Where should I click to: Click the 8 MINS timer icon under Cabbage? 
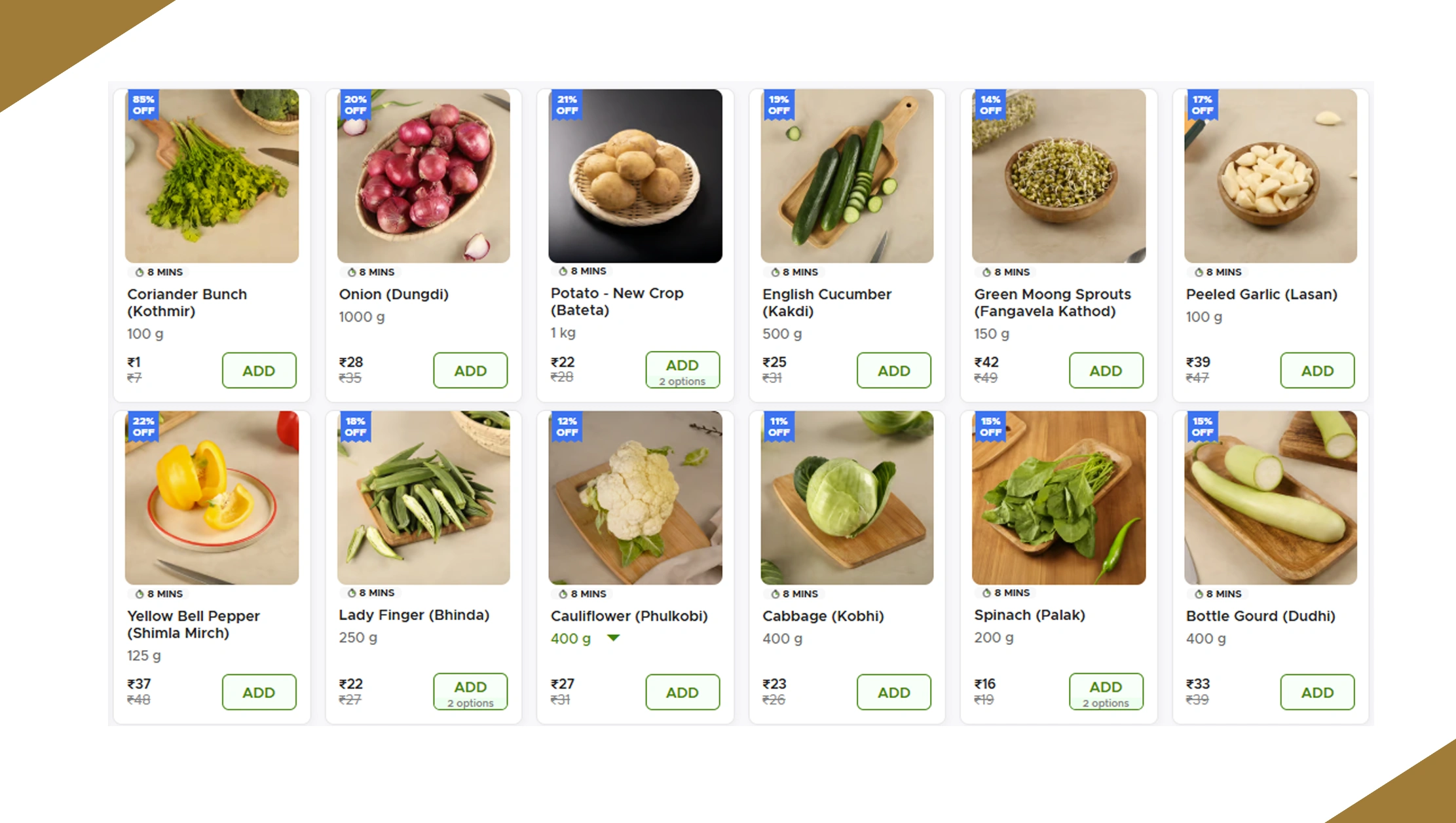point(775,594)
